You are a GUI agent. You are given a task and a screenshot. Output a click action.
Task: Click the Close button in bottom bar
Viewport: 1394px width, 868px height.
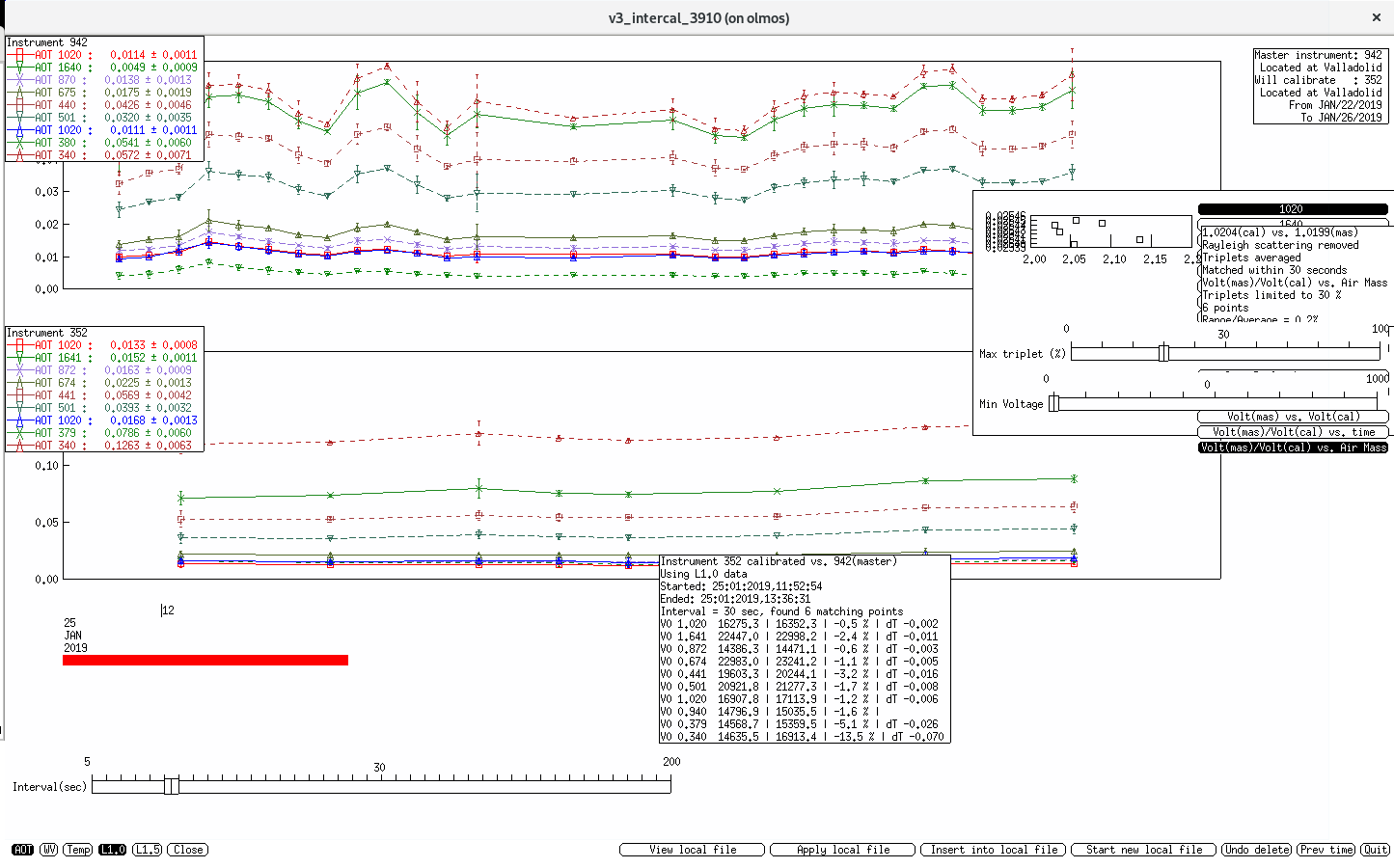tap(187, 850)
